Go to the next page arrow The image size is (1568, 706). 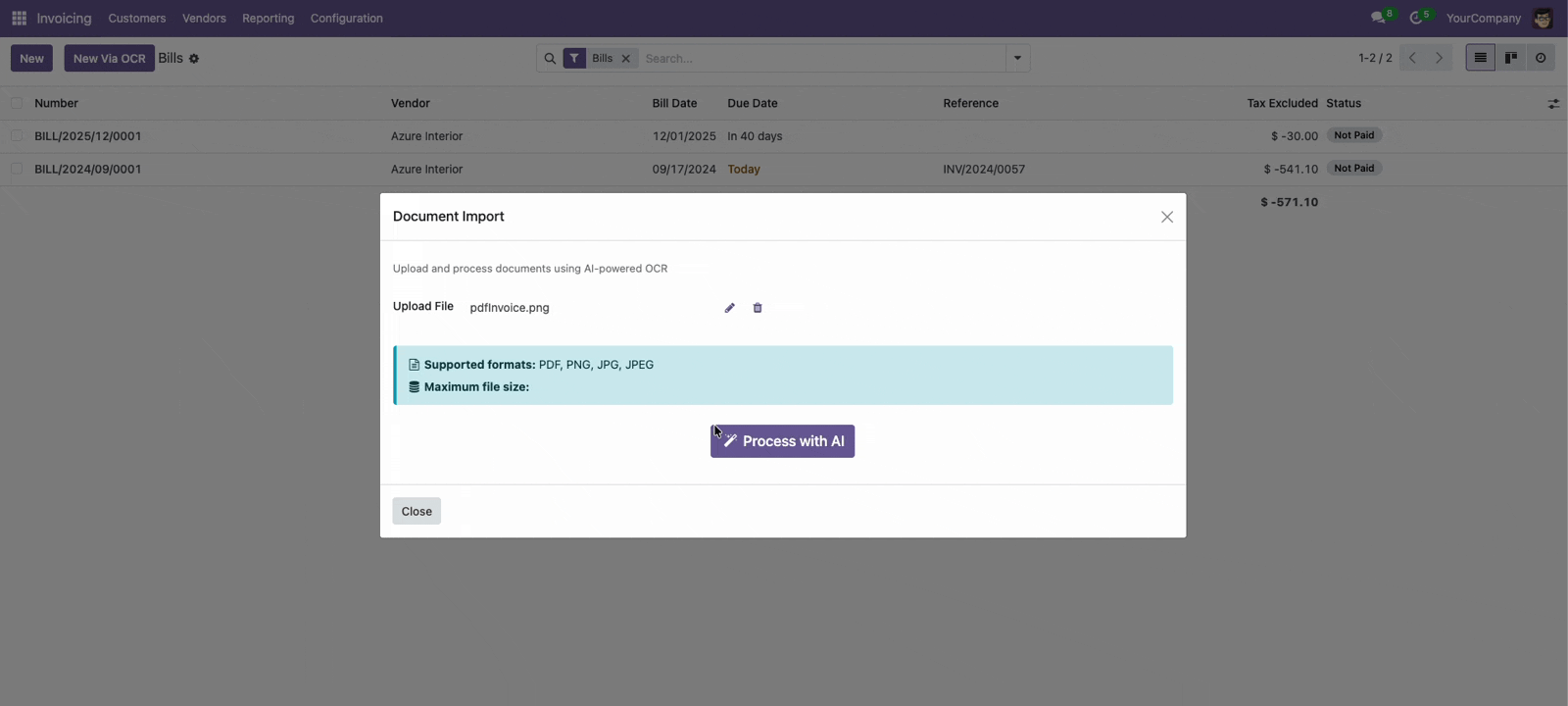[1439, 58]
